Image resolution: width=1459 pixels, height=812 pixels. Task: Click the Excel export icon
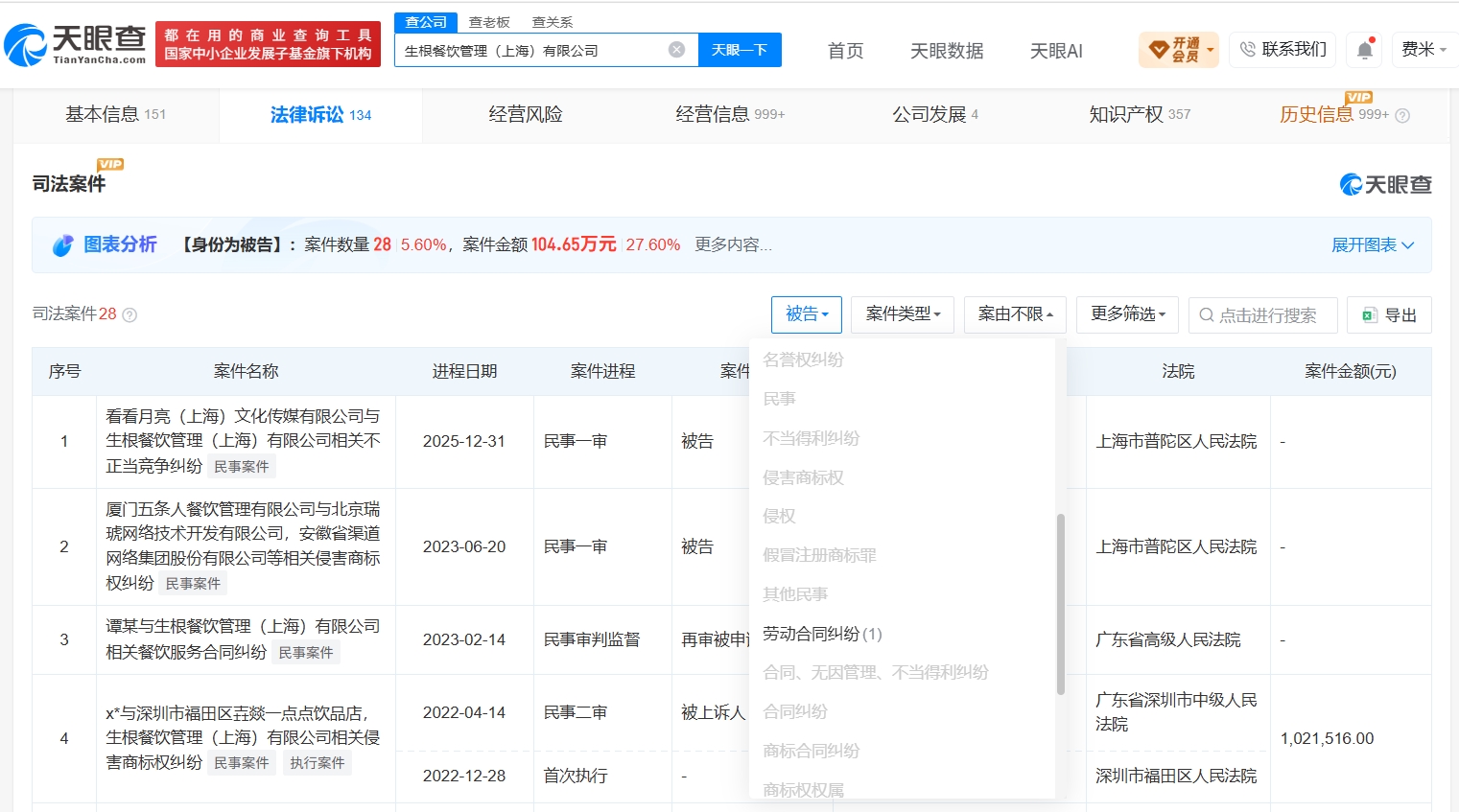click(1370, 315)
